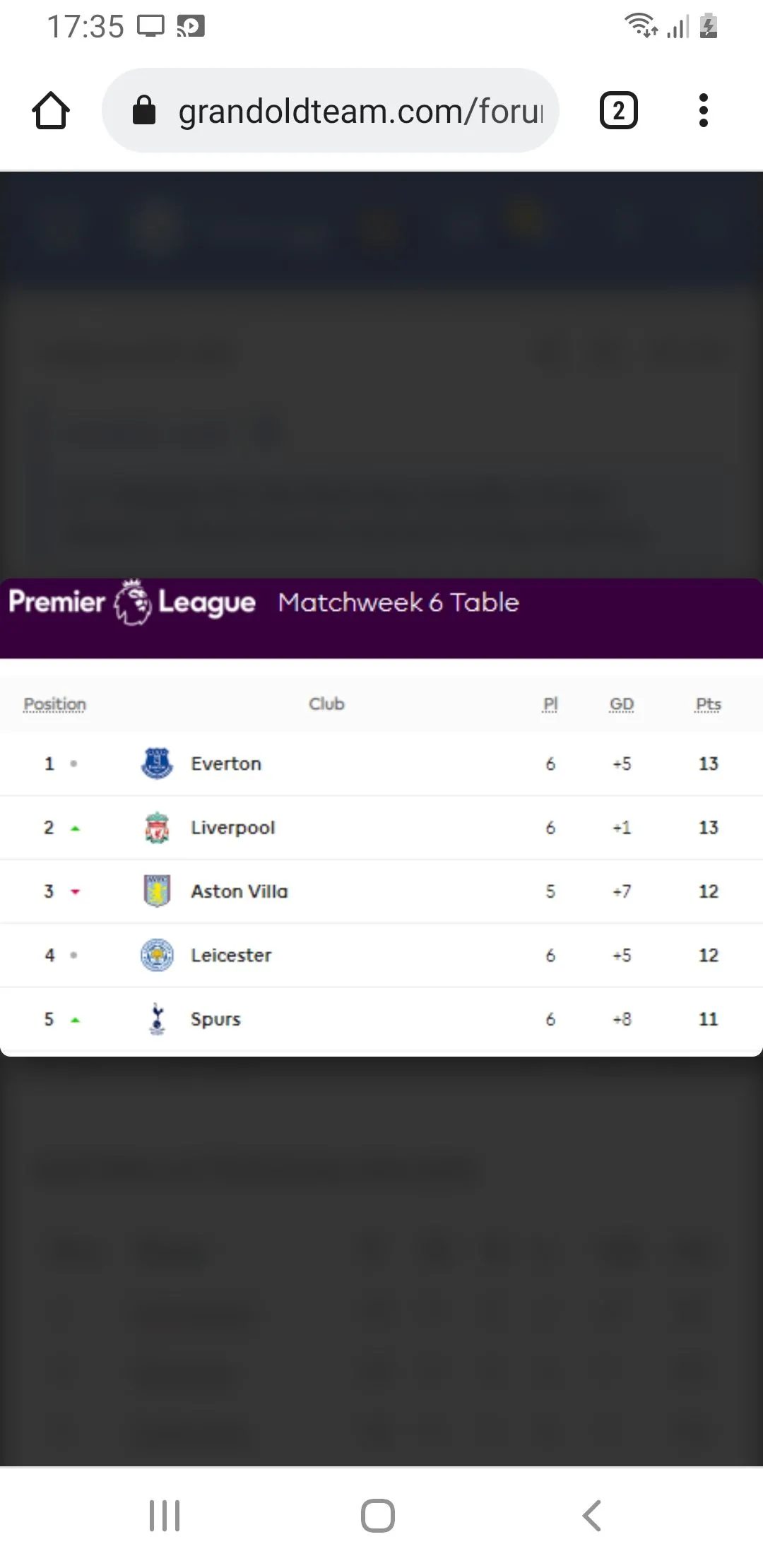Tap the Spurs club crest
The image size is (763, 1568).
[x=158, y=1019]
